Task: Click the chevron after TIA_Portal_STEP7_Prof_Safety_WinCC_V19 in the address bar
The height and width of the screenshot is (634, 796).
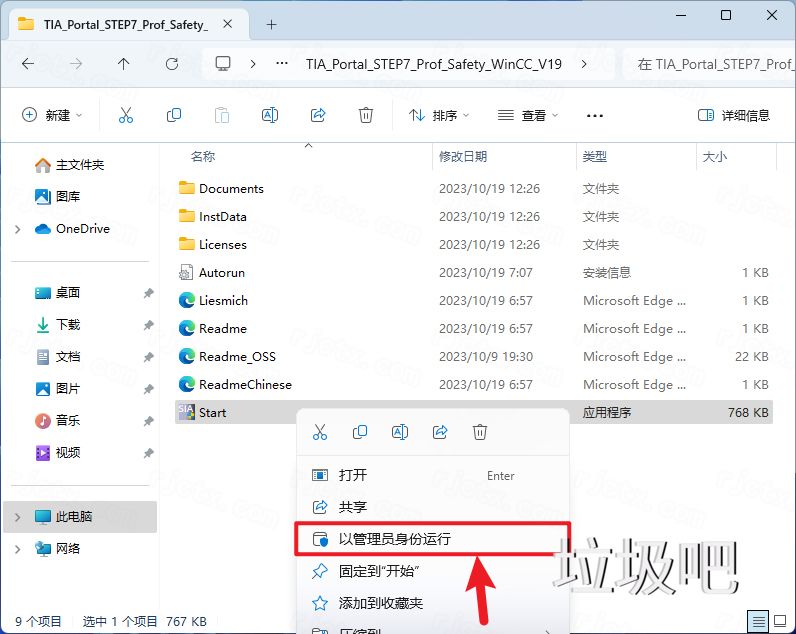Action: tap(584, 64)
